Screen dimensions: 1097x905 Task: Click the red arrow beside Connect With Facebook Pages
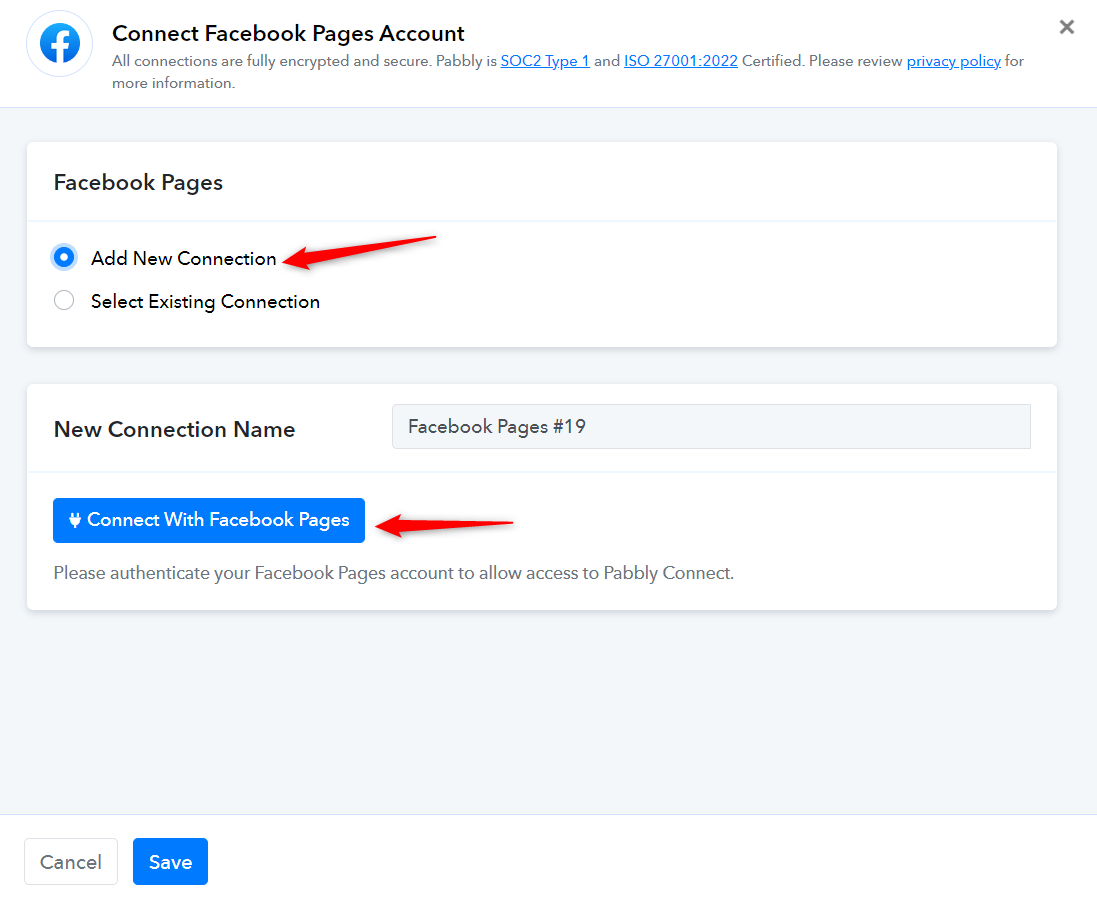coord(444,525)
